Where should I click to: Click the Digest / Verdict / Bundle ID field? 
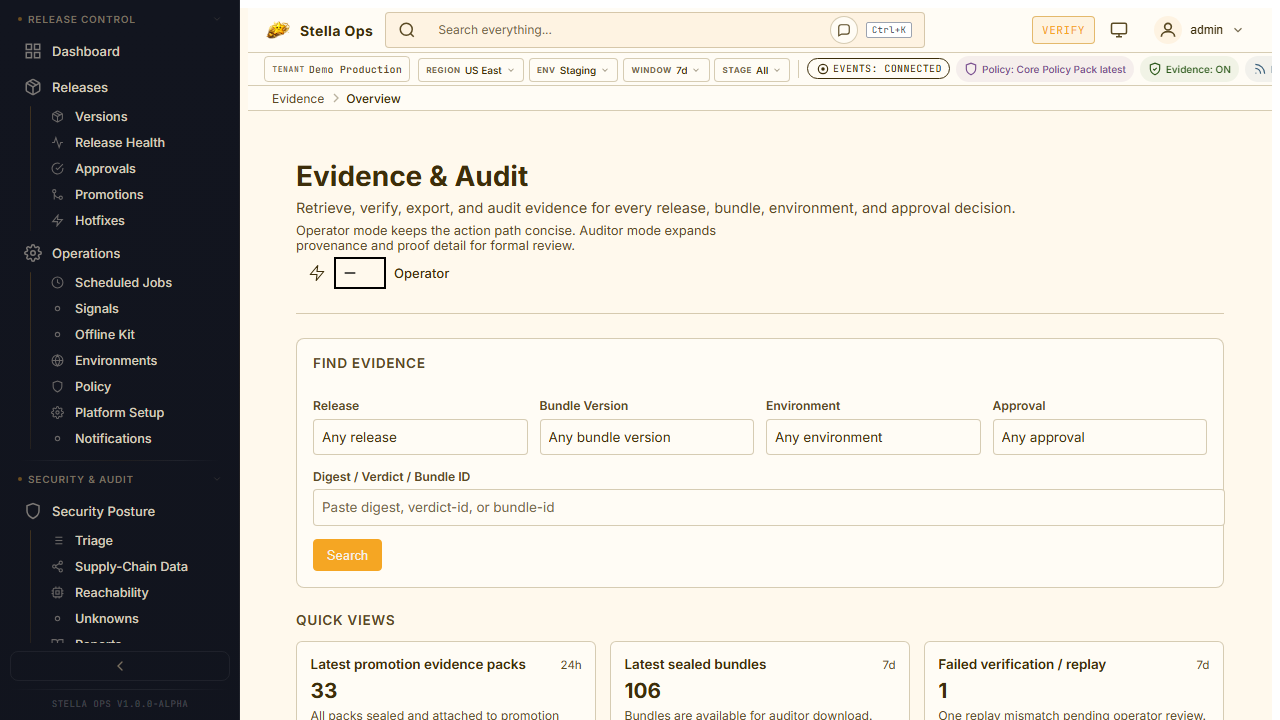pyautogui.click(x=768, y=507)
